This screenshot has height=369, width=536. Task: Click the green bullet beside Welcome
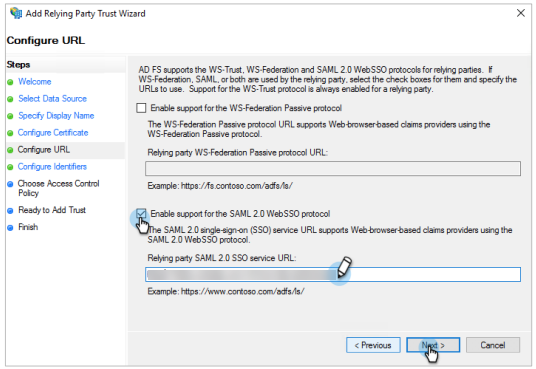tap(10, 82)
